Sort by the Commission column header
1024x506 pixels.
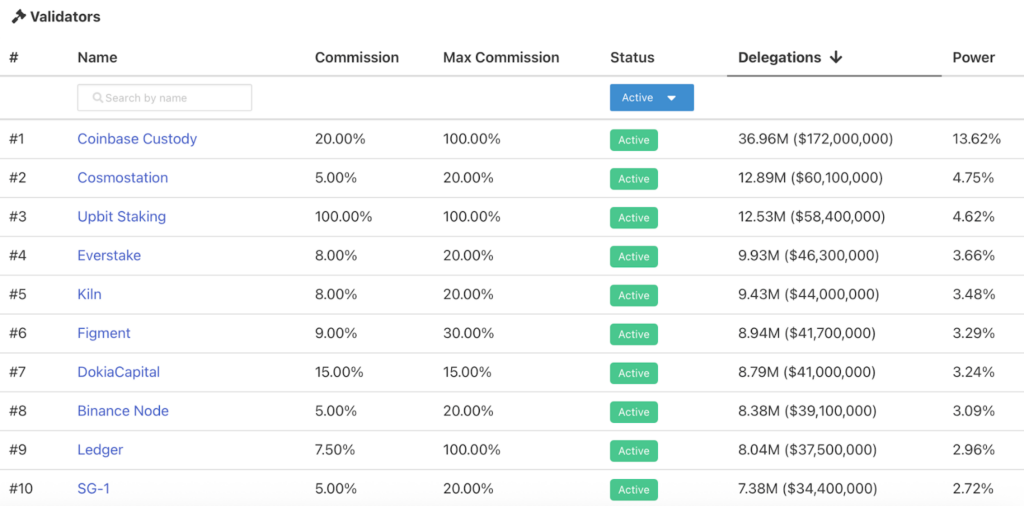click(x=357, y=57)
